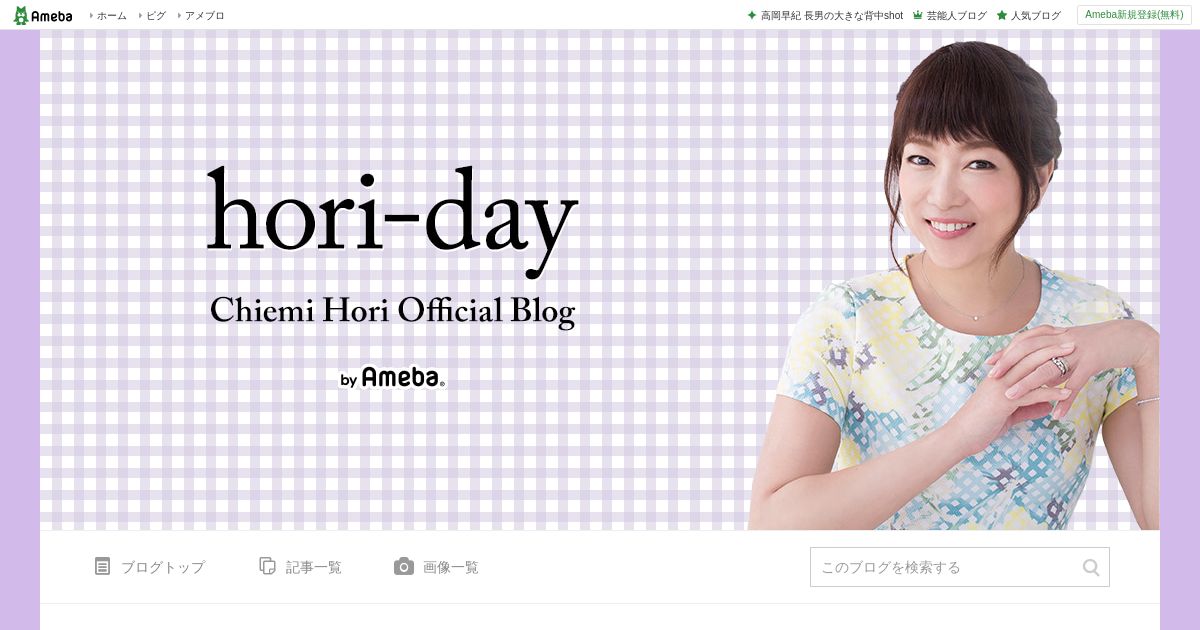Screen dimensions: 1200x630
Task: Open the 記事一覧 list icon
Action: click(x=267, y=566)
